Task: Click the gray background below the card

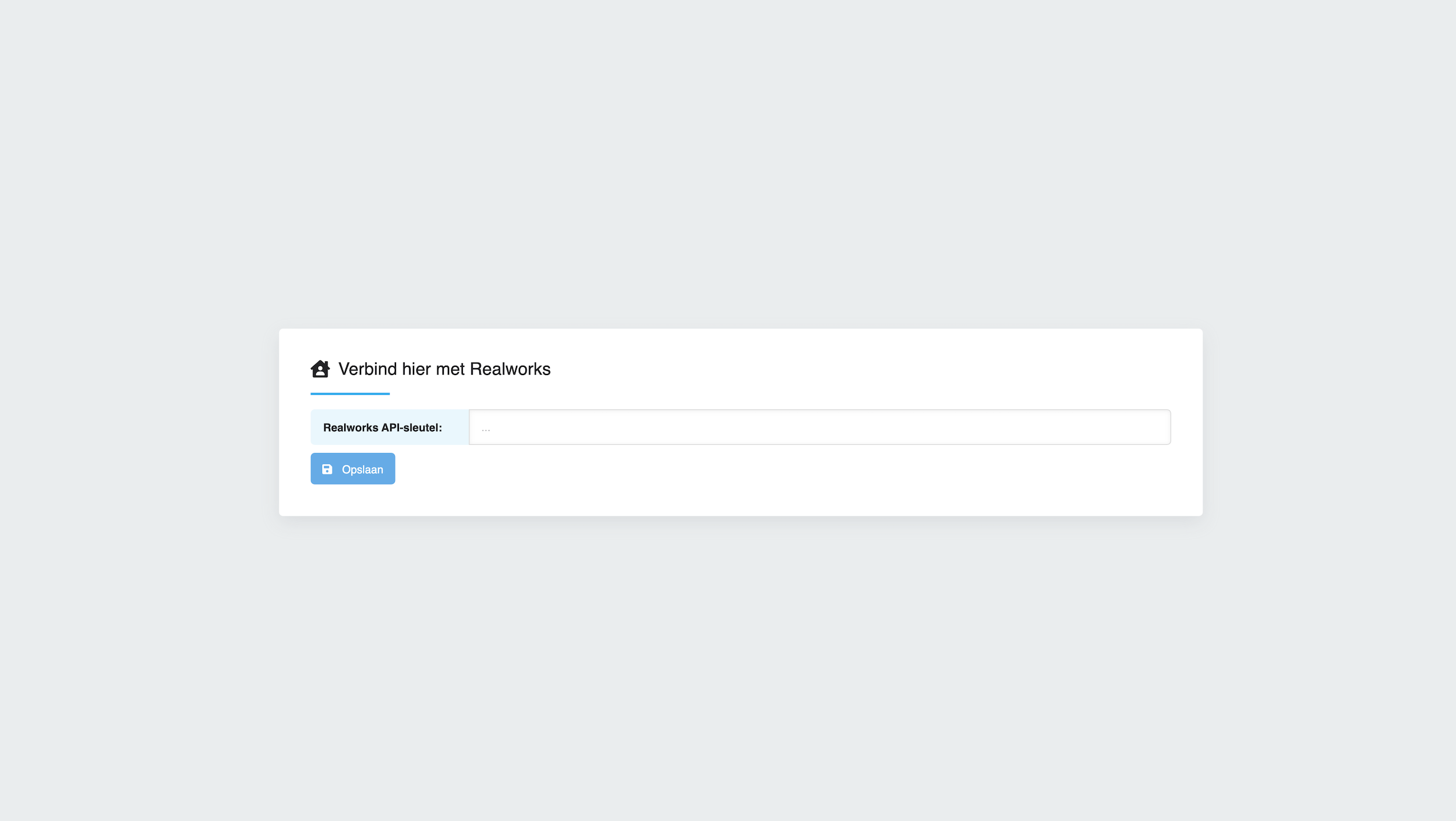Action: 728,670
